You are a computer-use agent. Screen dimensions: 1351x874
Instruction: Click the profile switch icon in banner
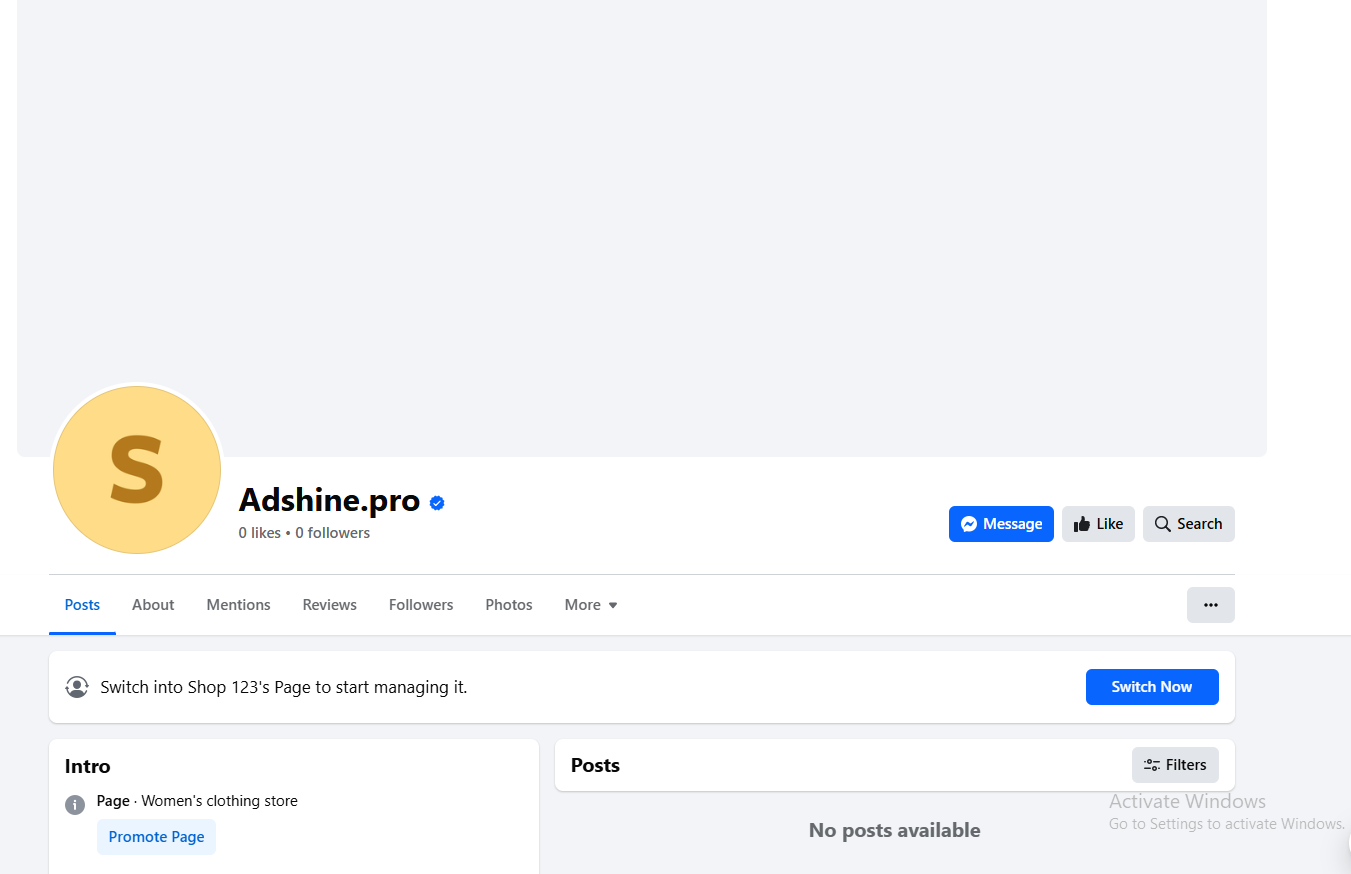coord(77,687)
